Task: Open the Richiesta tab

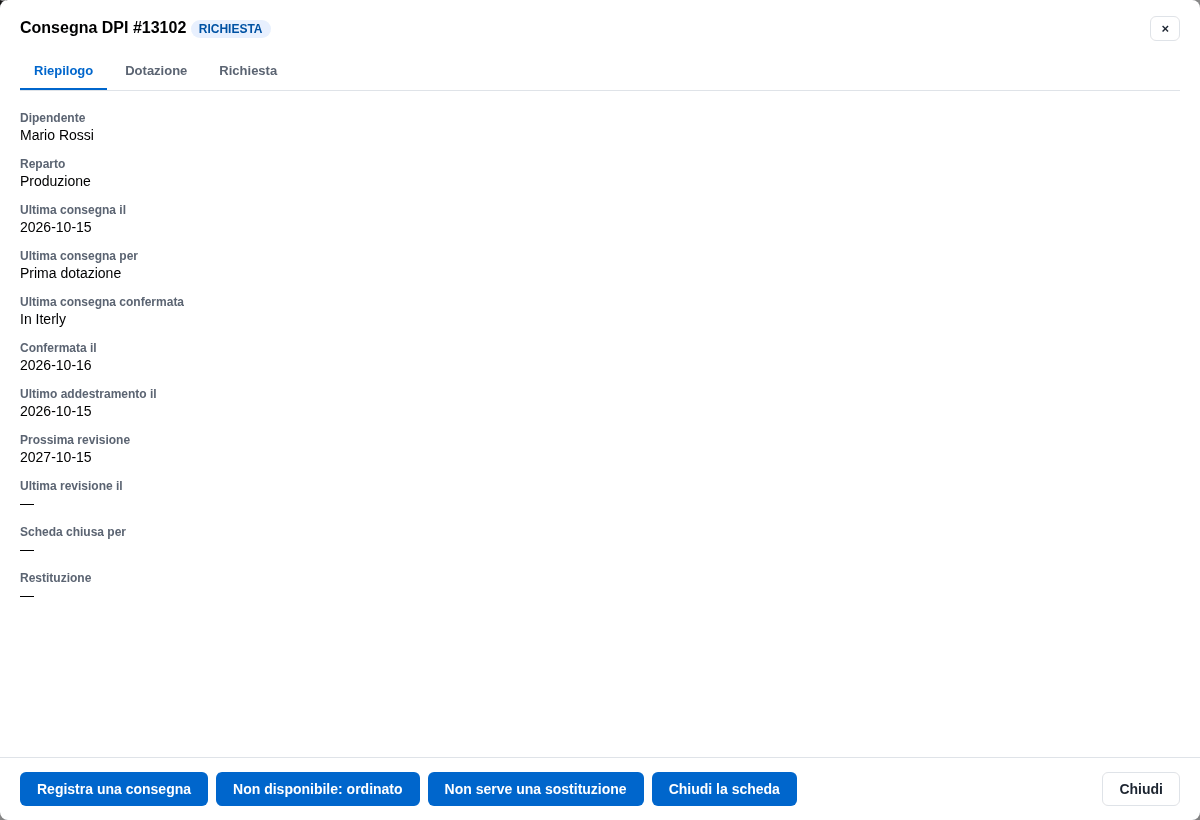Action: point(248,71)
